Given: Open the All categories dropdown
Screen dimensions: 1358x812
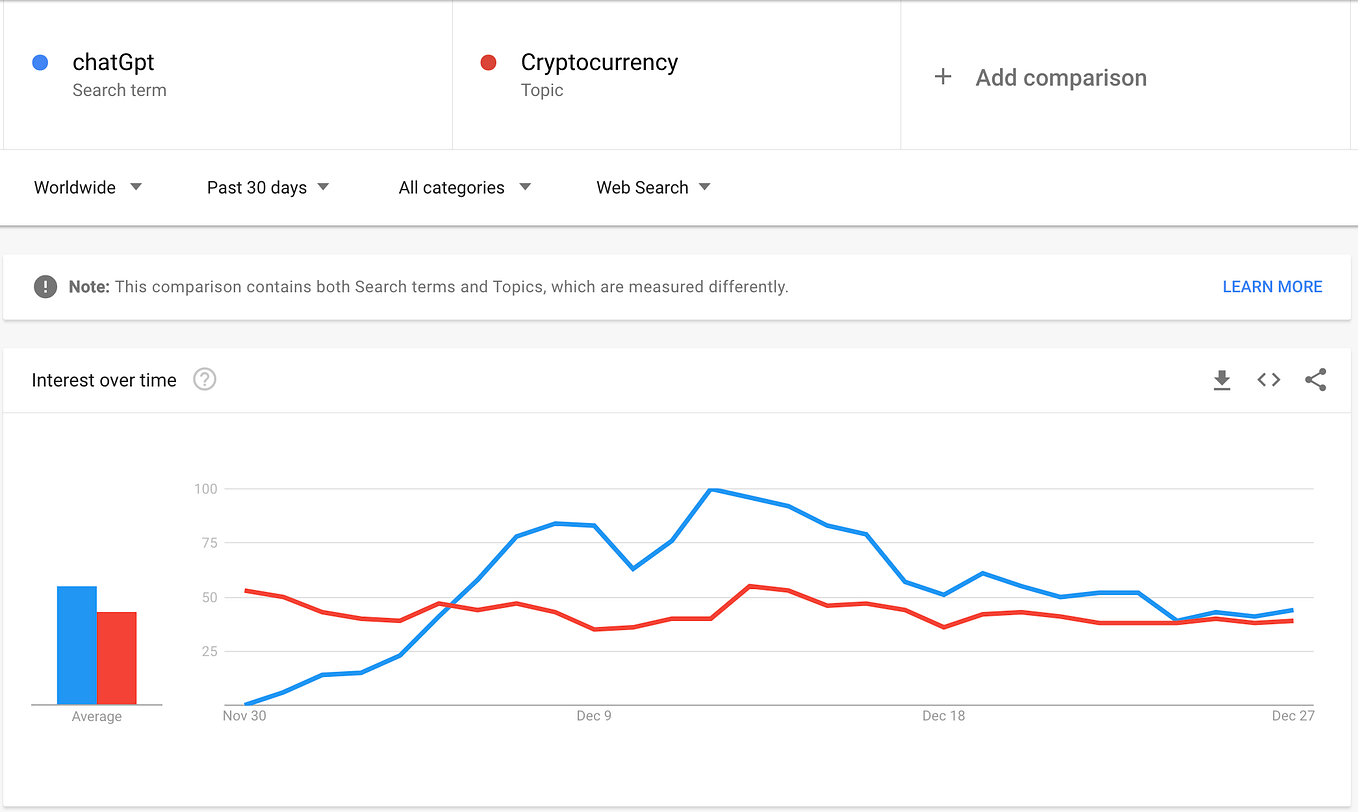Looking at the screenshot, I should [x=464, y=187].
